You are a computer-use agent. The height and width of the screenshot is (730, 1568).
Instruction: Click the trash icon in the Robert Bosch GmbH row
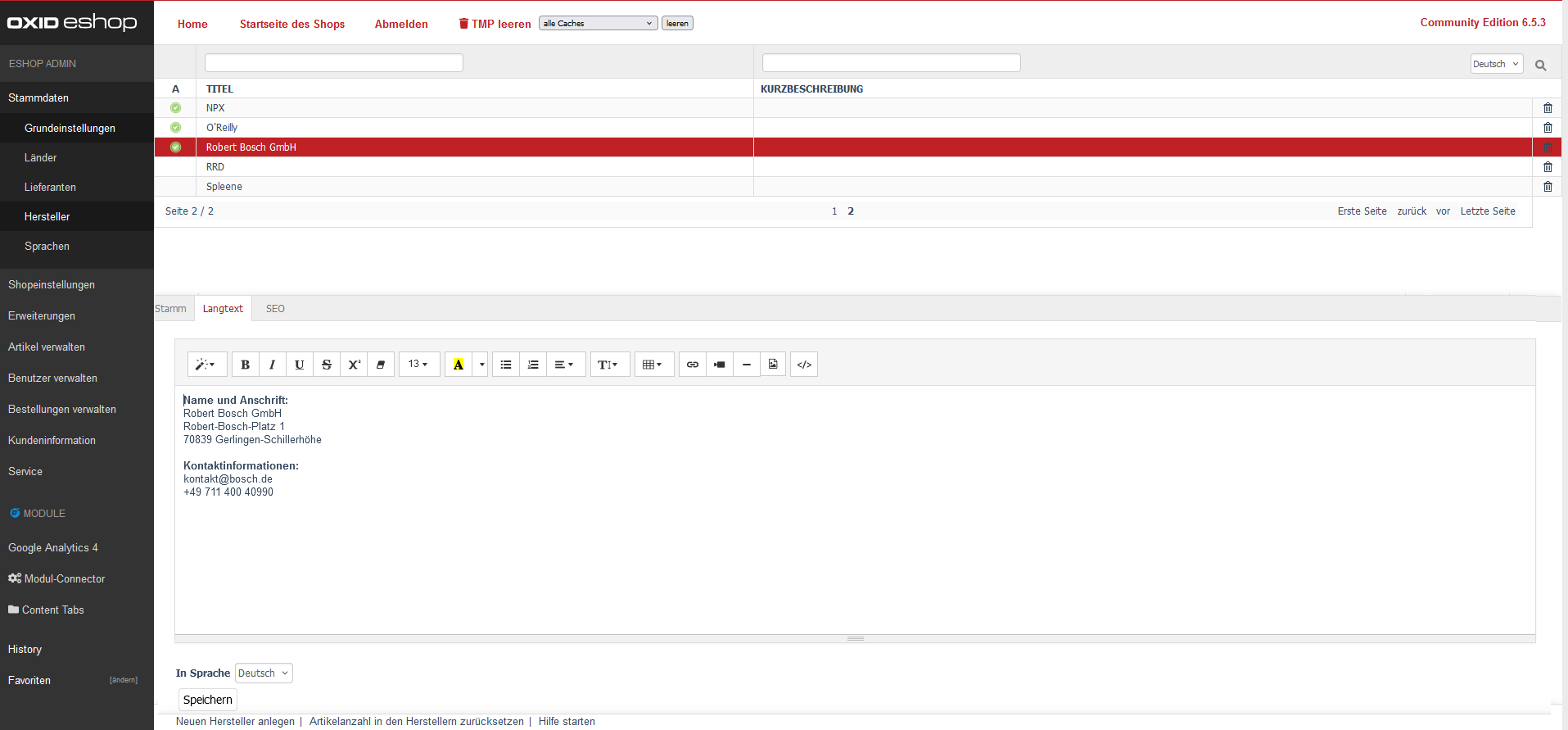click(1548, 147)
